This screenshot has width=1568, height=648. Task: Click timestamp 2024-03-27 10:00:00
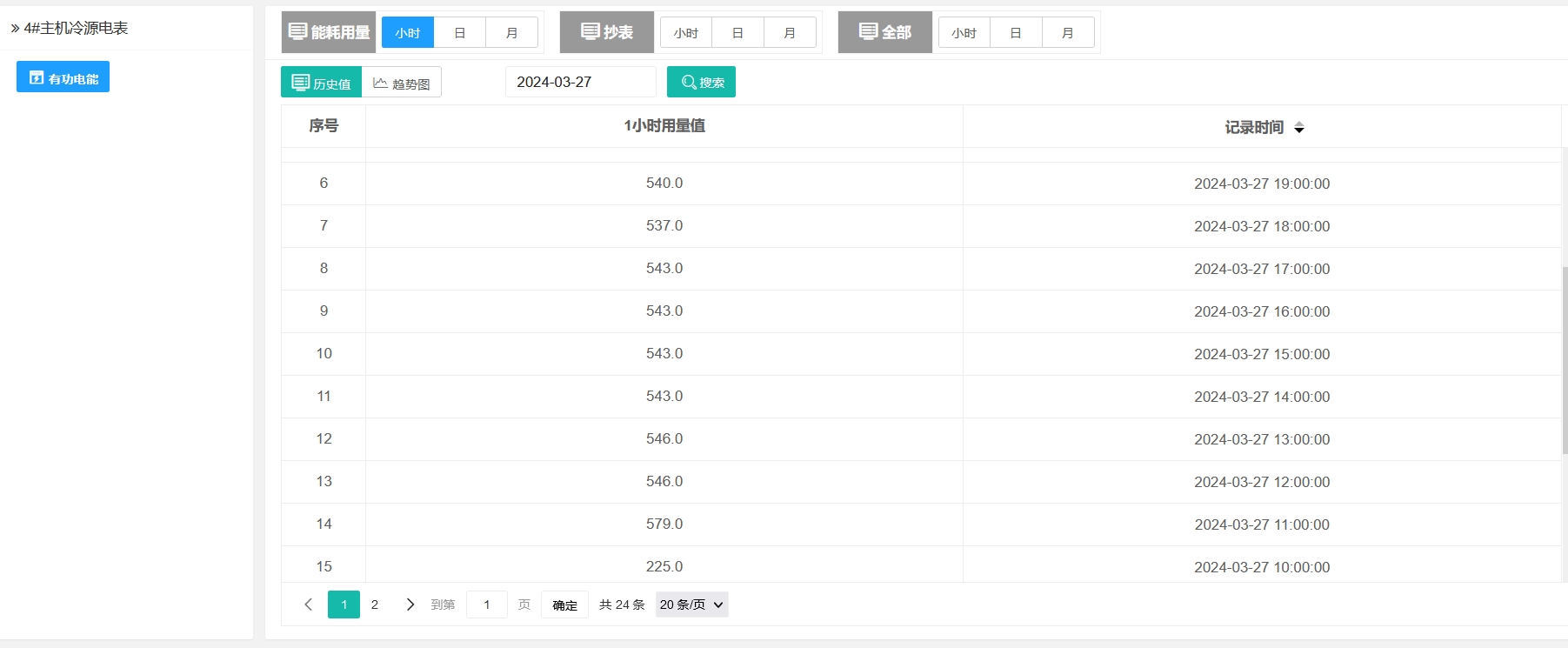point(1262,567)
